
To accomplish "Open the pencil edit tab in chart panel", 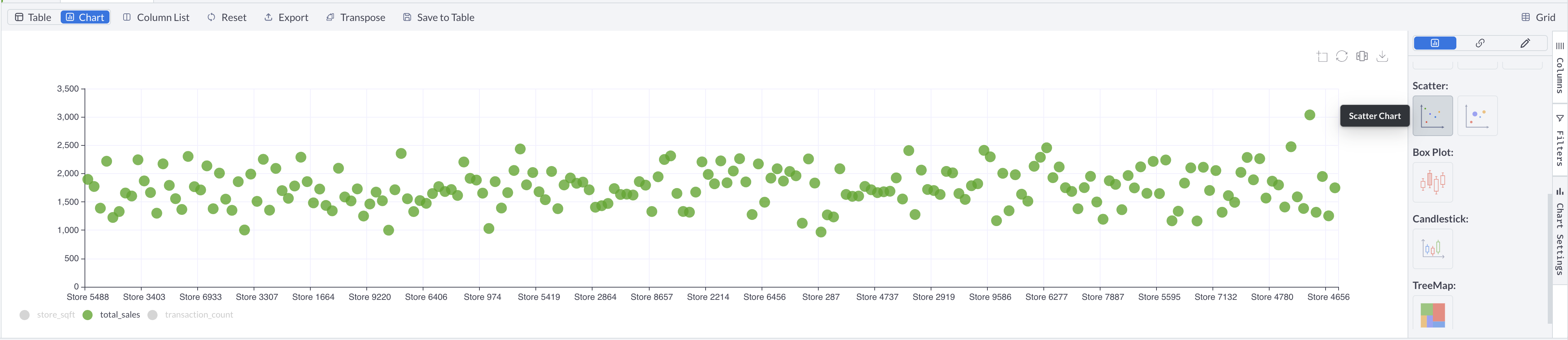I will pos(1525,43).
